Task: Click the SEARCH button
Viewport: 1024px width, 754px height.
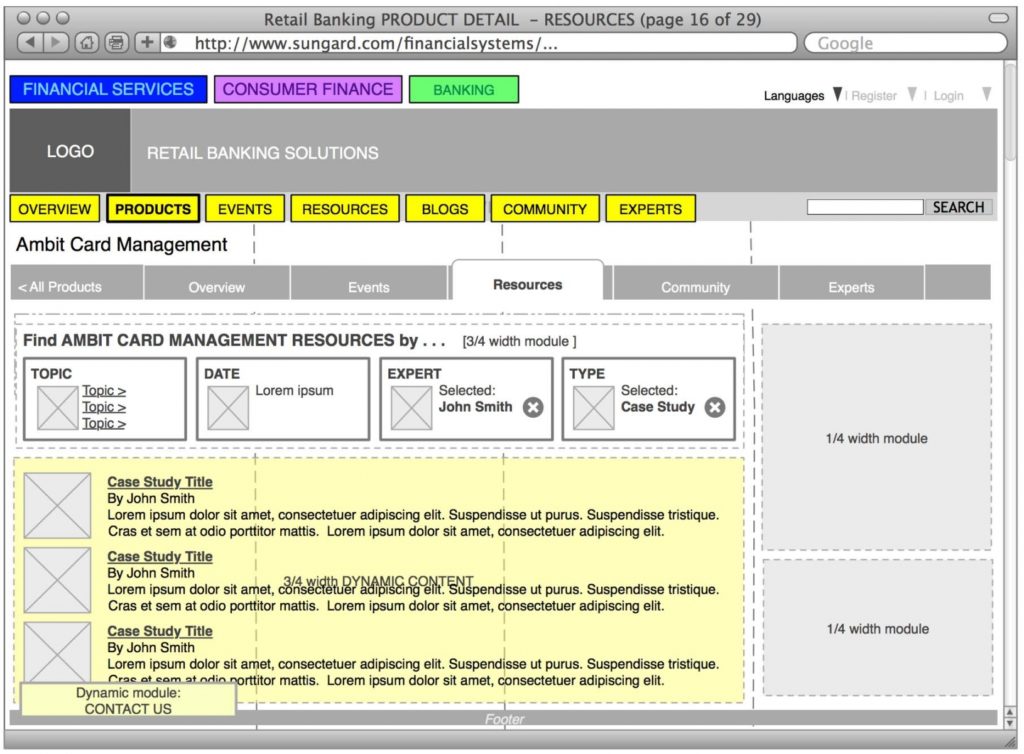Action: [958, 207]
